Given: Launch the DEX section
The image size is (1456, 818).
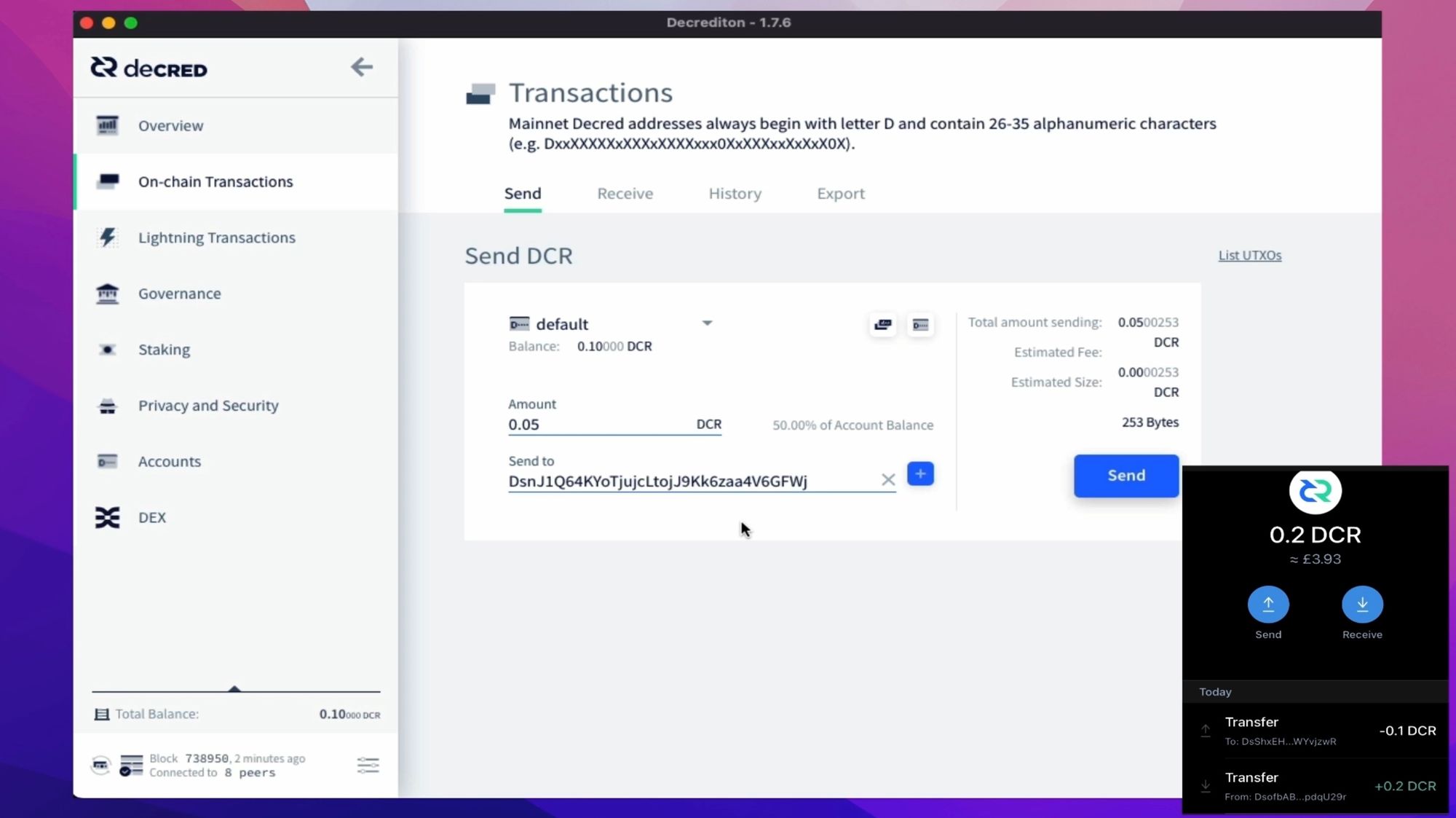Looking at the screenshot, I should click(x=151, y=518).
